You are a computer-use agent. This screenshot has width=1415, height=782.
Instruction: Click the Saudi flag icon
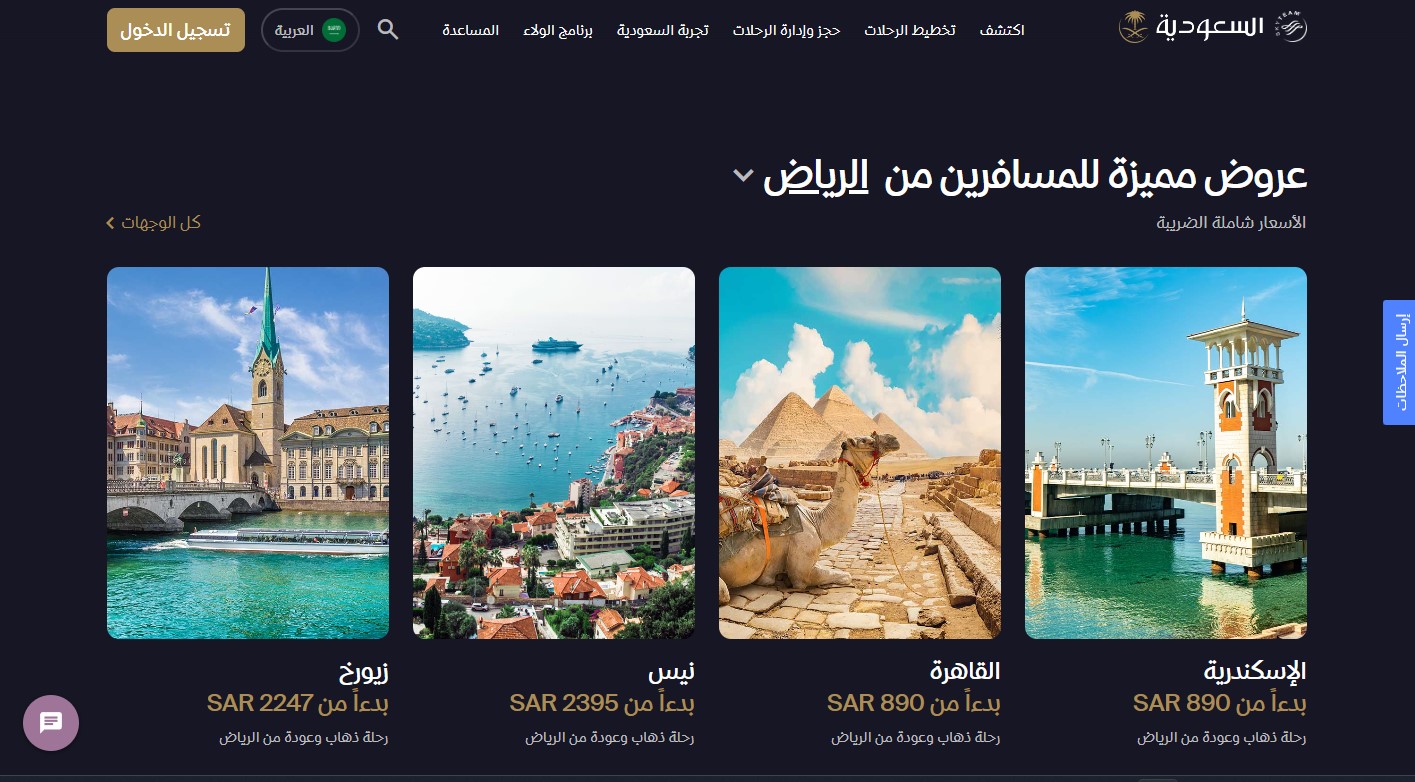pyautogui.click(x=334, y=30)
